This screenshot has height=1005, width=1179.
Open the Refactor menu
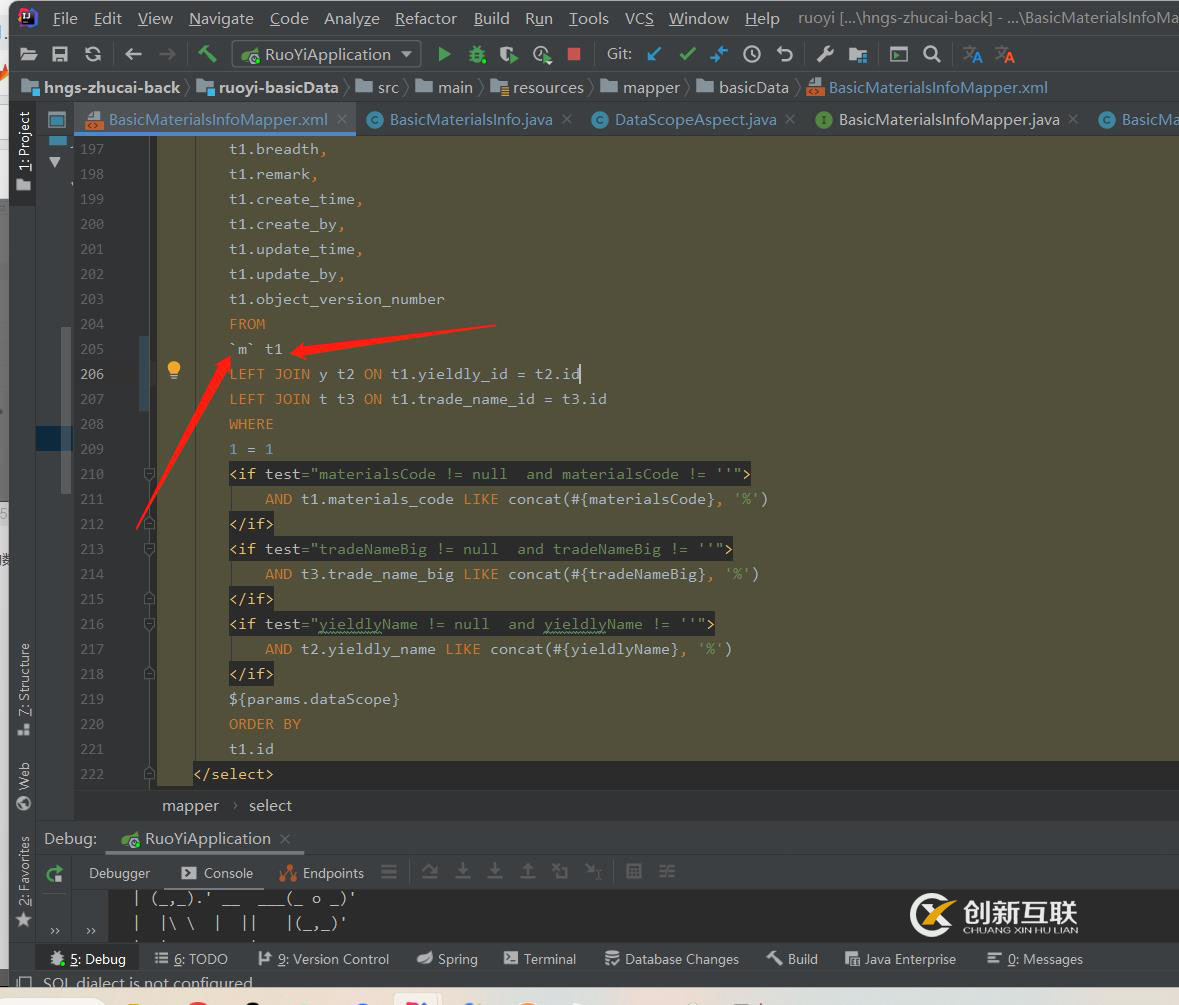point(425,18)
